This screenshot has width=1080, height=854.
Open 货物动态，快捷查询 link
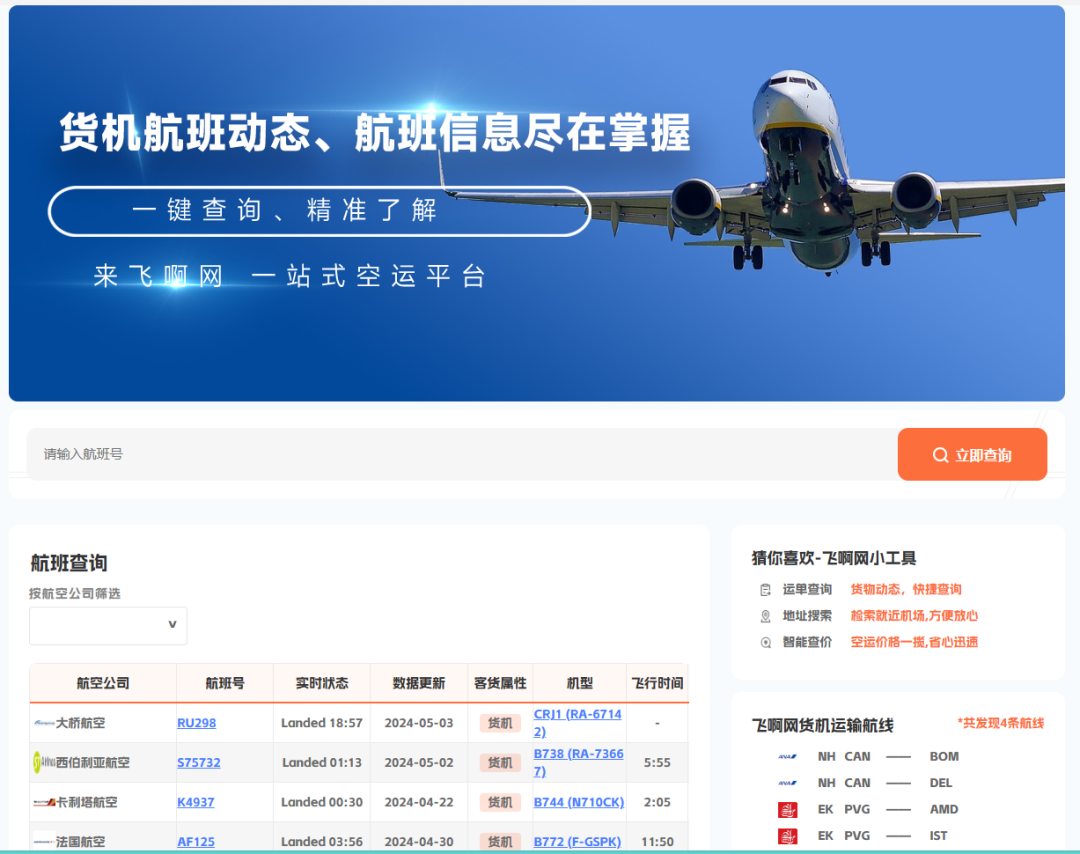coord(906,590)
